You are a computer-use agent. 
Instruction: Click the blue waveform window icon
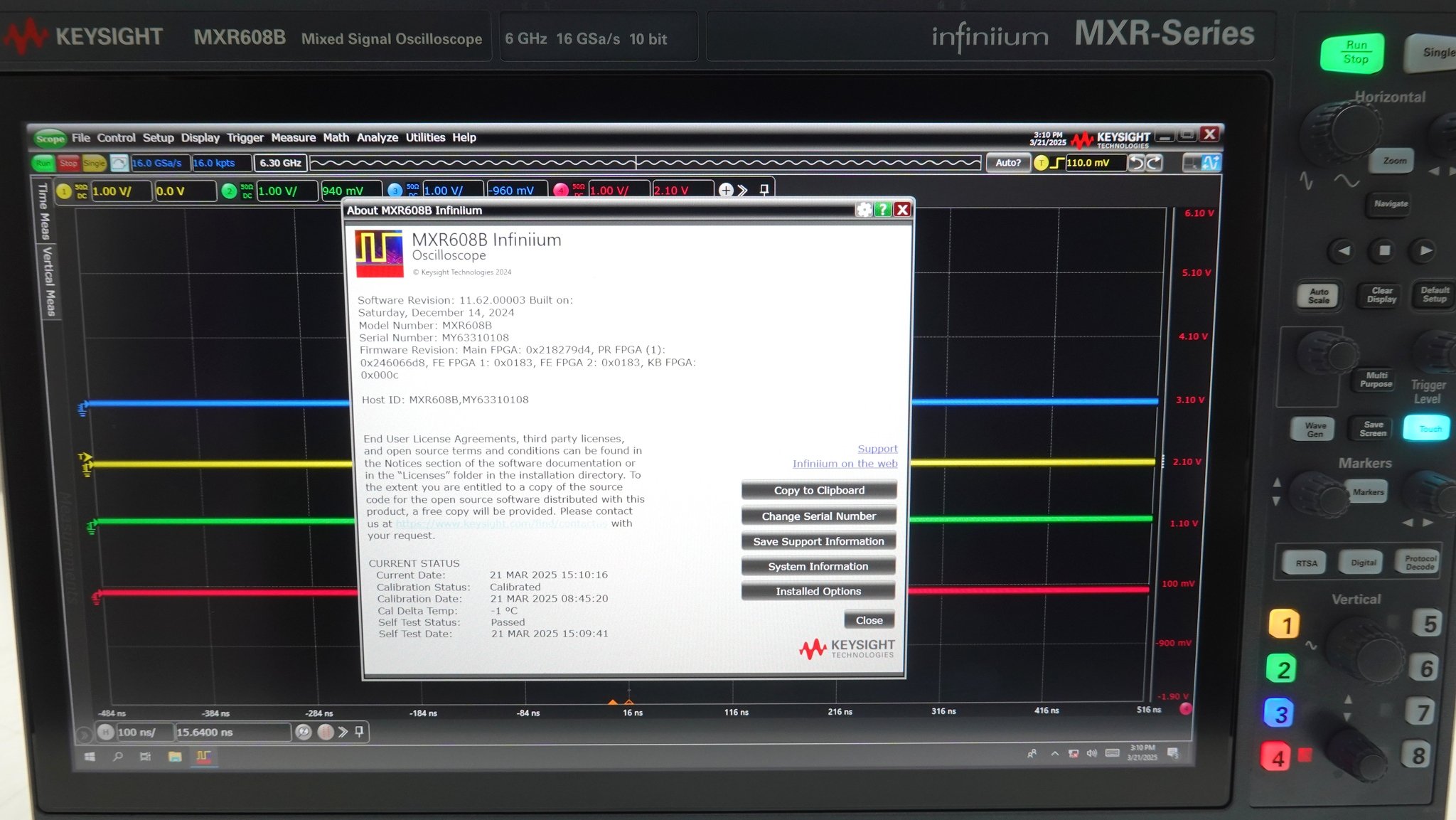[1210, 163]
